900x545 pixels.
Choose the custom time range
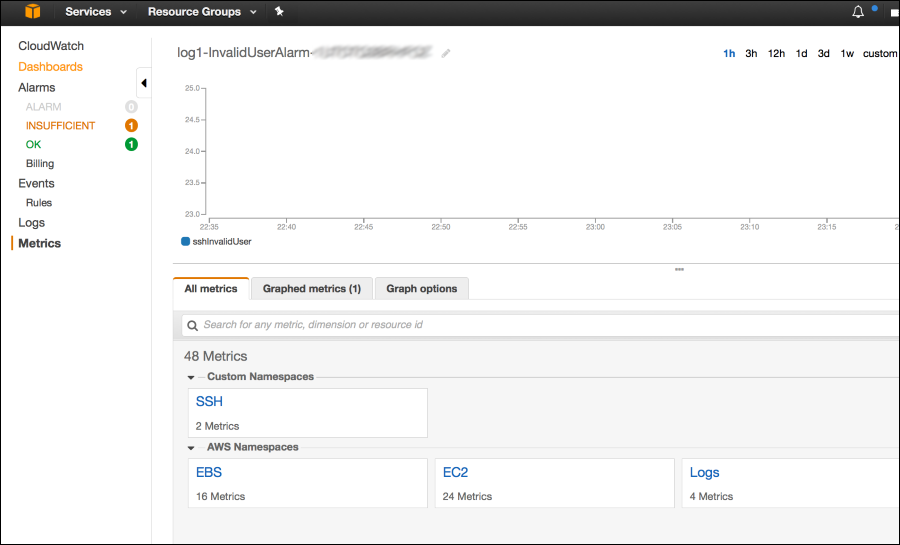880,53
